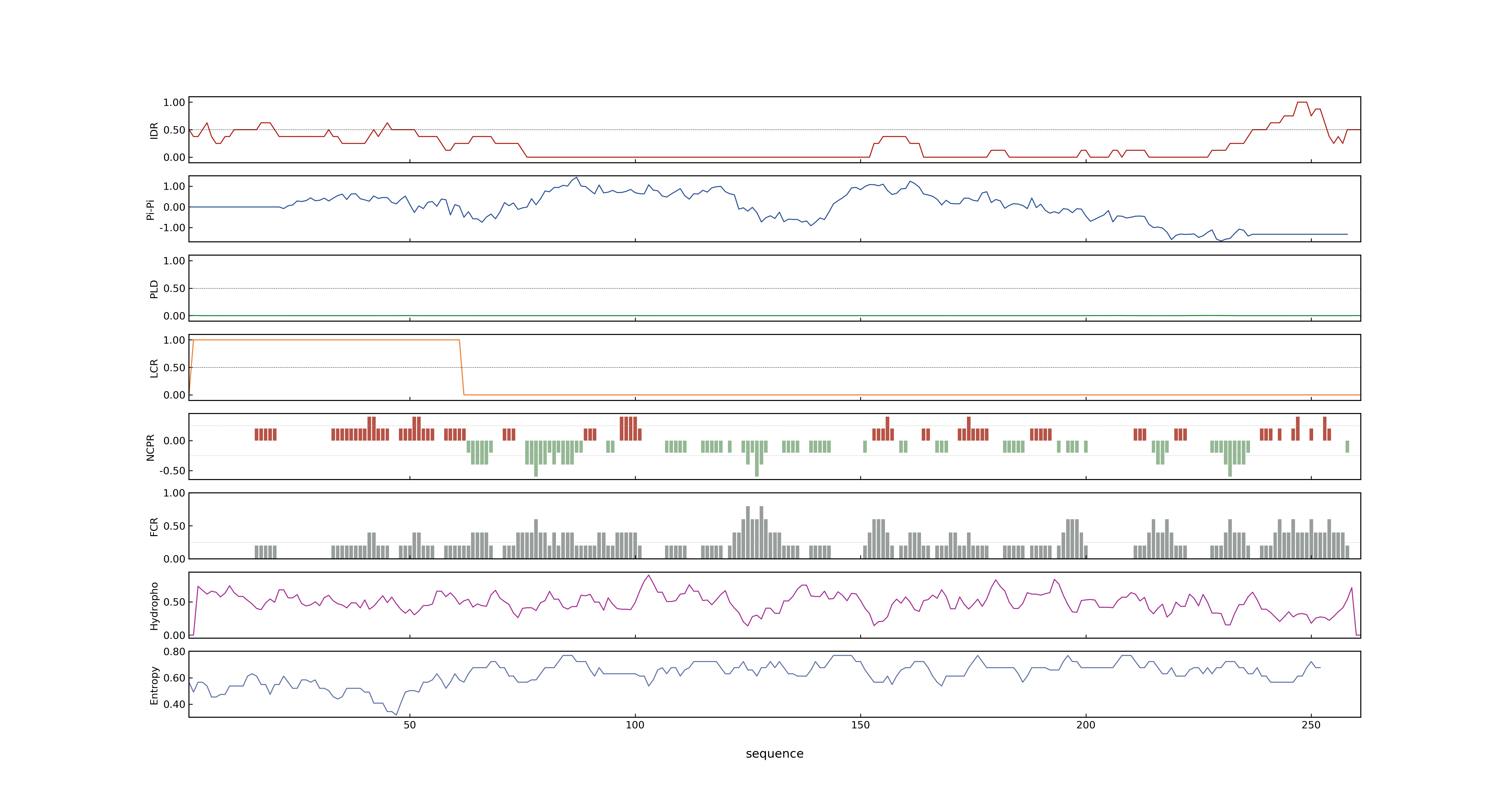Screen dimensions: 1512x806
Task: Select the 'NCPR' y-axis label
Action: click(x=150, y=448)
